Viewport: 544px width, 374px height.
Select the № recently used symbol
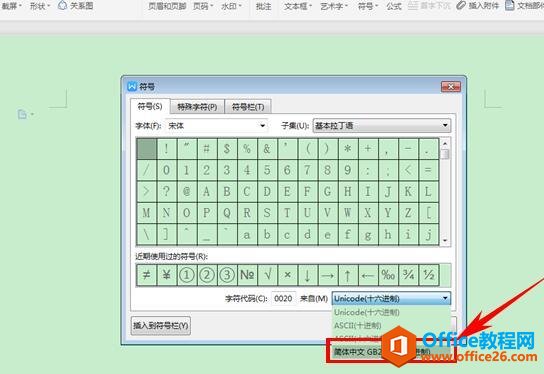[x=247, y=275]
